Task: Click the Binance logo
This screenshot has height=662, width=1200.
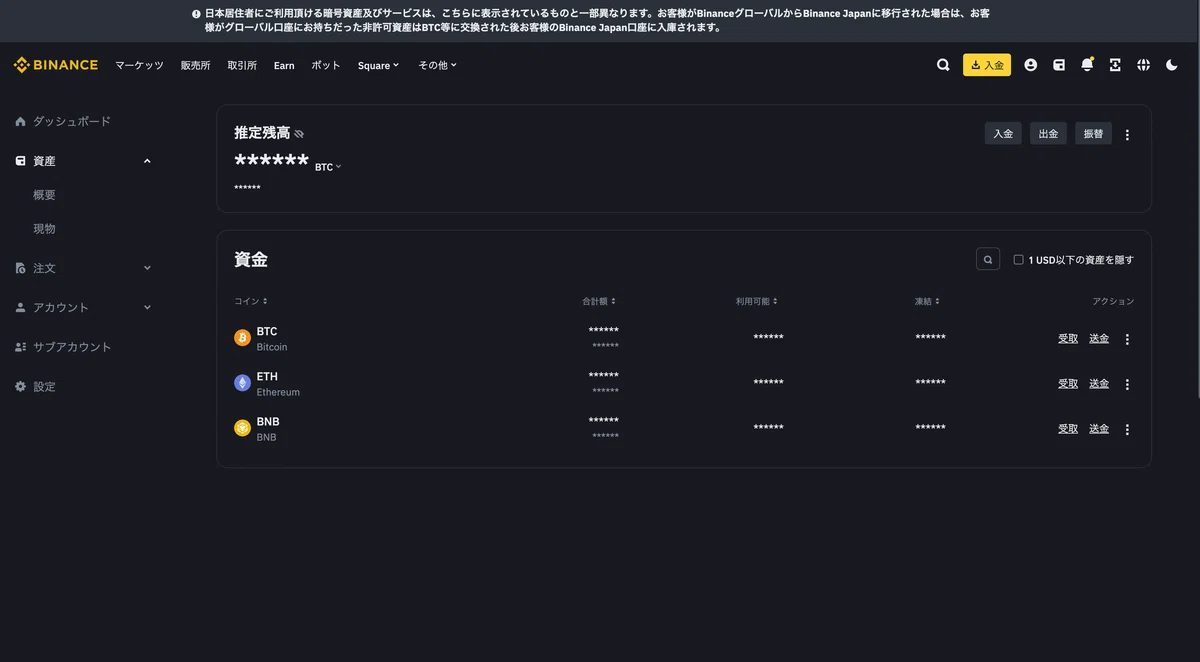Action: coord(56,65)
